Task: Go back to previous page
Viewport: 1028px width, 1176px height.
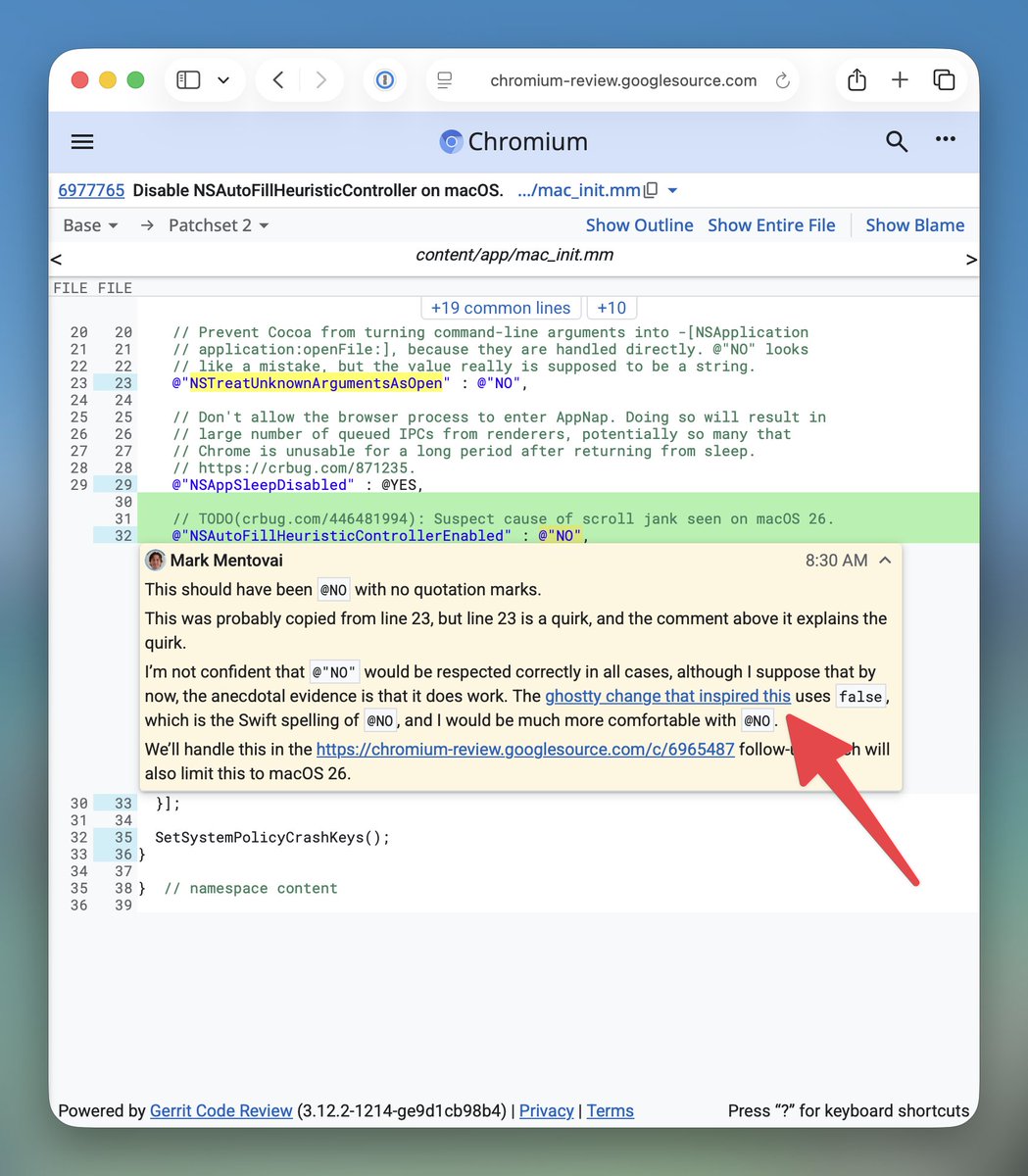Action: coord(278,80)
